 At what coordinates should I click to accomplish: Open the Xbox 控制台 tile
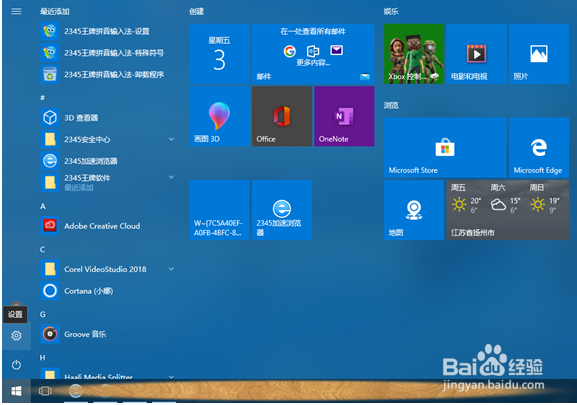[x=414, y=54]
